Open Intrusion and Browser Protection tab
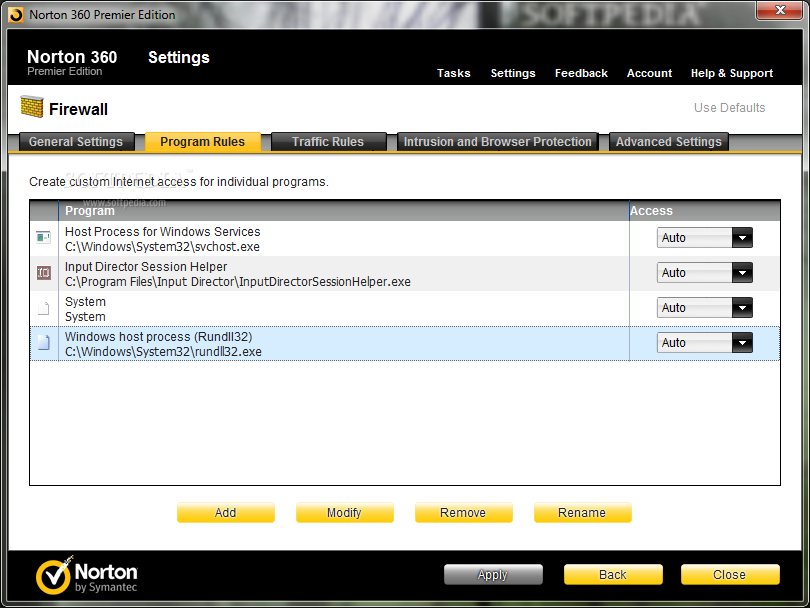The image size is (810, 608). (x=497, y=142)
